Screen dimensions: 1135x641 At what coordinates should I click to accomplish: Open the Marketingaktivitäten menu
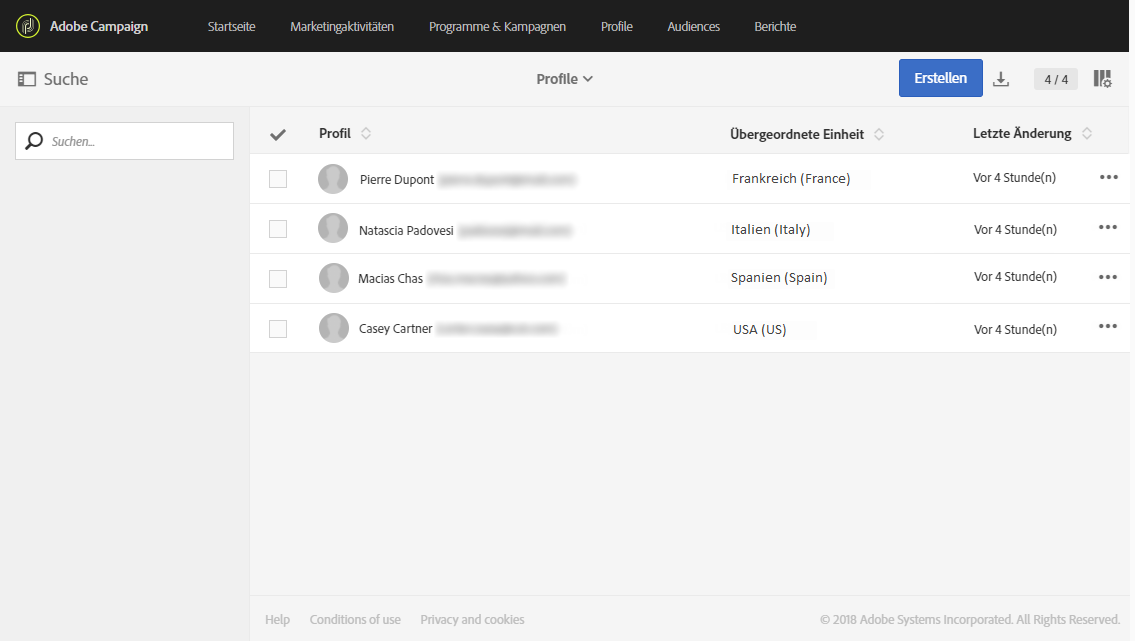coord(342,26)
